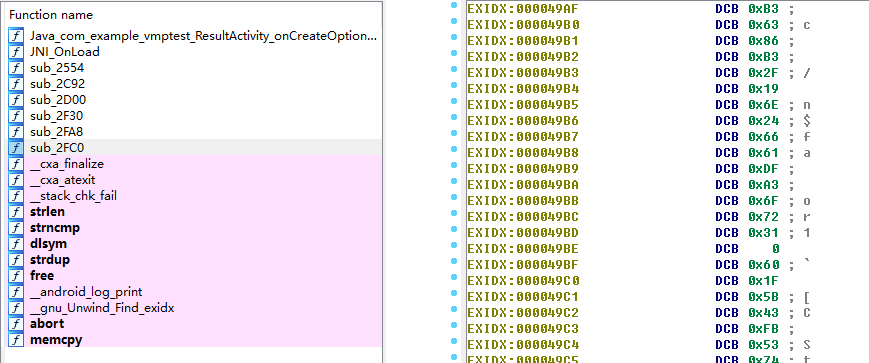Click function icon beside sub_2F30
The width and height of the screenshot is (869, 363).
[17, 116]
